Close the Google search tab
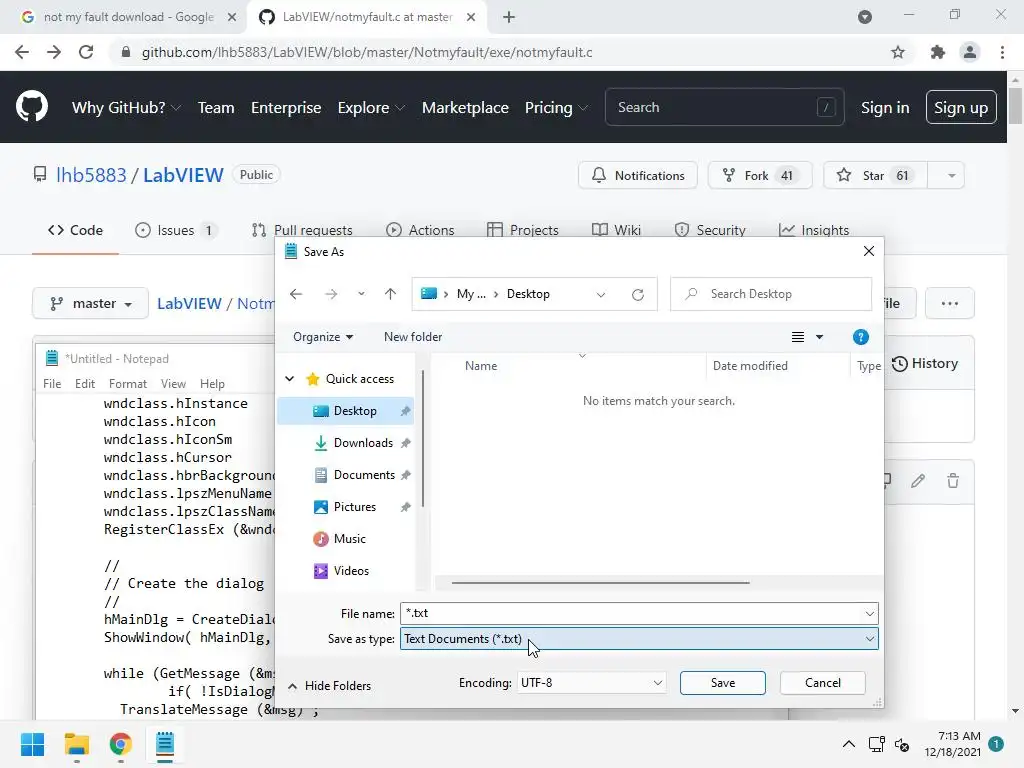The height and width of the screenshot is (768, 1024). tap(232, 17)
